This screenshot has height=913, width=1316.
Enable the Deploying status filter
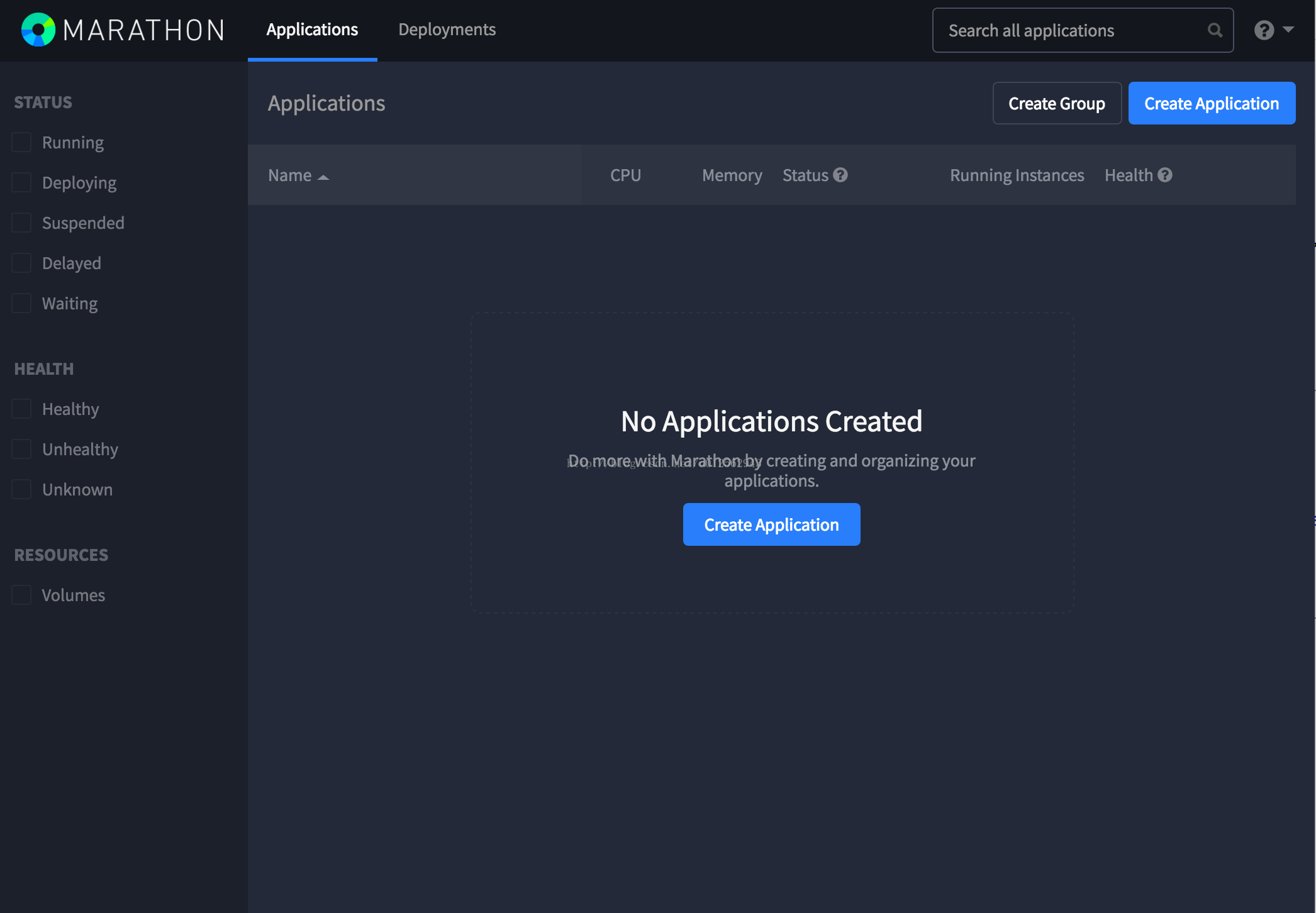point(21,182)
